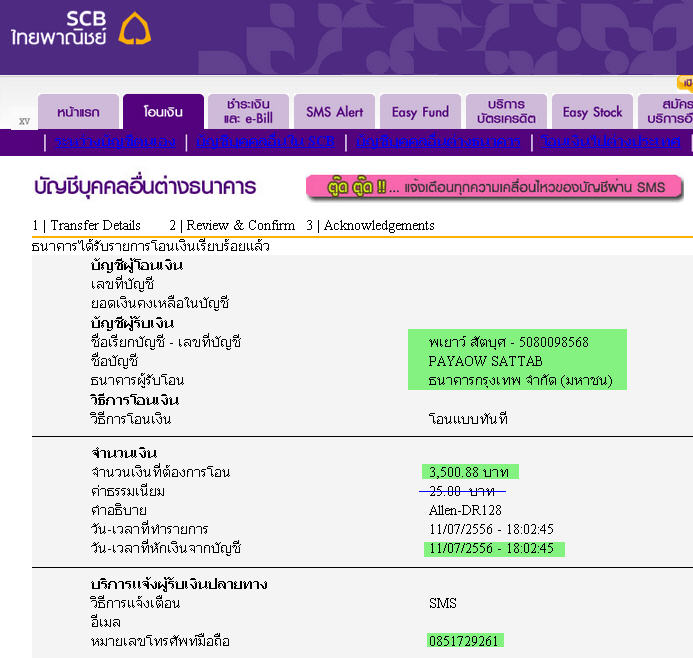Click the บัญชีผู้รับเงิน section header
The width and height of the screenshot is (693, 658).
[x=132, y=323]
